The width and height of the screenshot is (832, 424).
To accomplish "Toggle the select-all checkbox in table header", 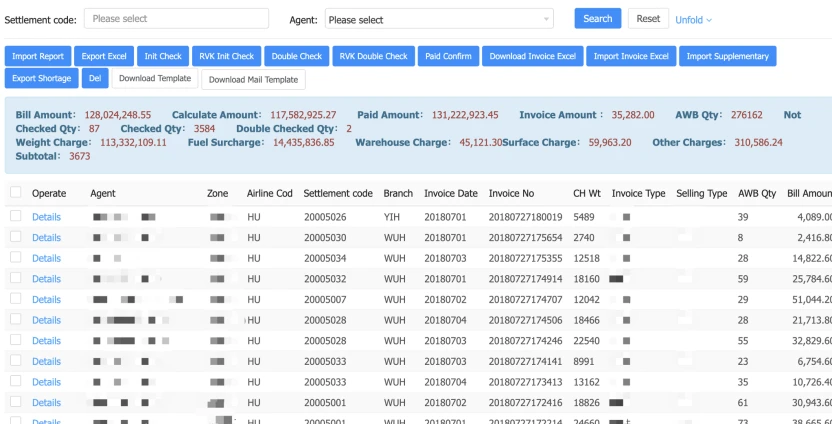I will tap(15, 192).
